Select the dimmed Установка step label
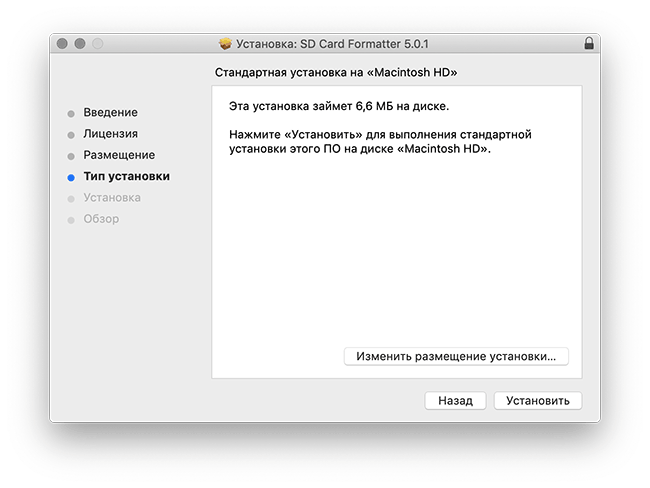650x488 pixels. pyautogui.click(x=112, y=198)
